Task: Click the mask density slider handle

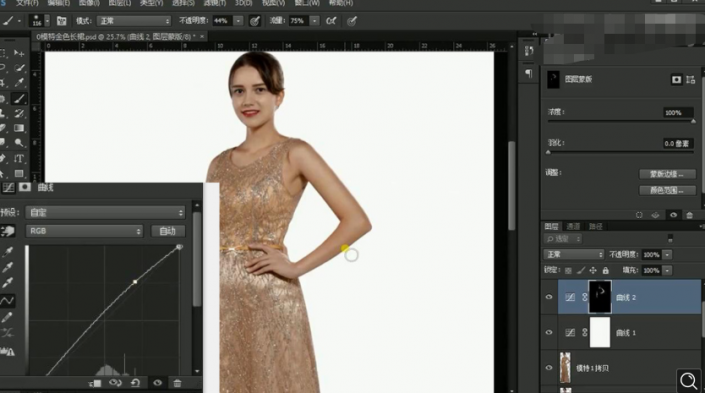Action: pos(693,121)
